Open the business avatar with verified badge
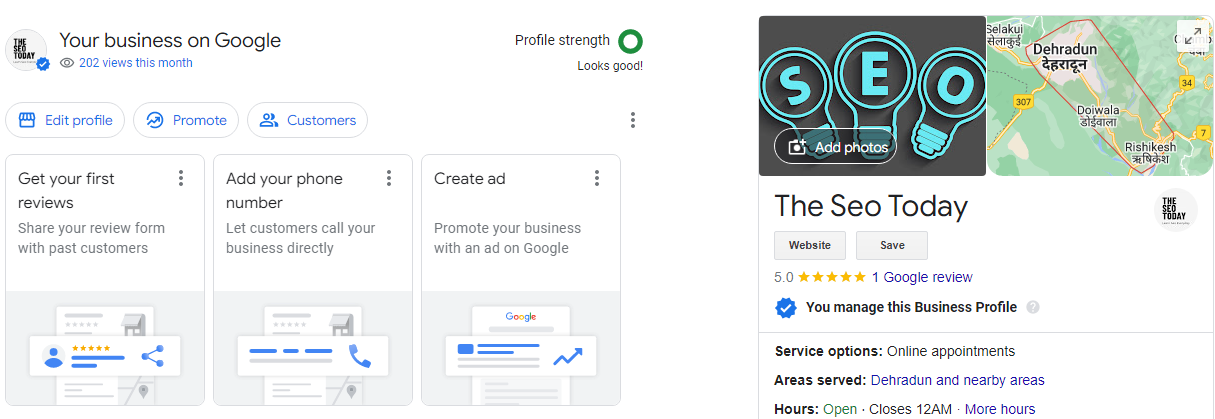 click(x=27, y=49)
